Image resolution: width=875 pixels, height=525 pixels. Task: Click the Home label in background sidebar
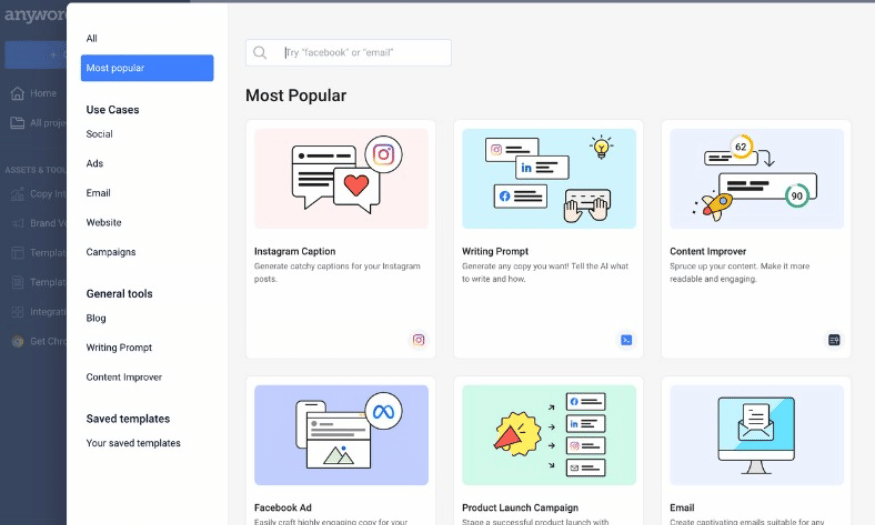43,93
